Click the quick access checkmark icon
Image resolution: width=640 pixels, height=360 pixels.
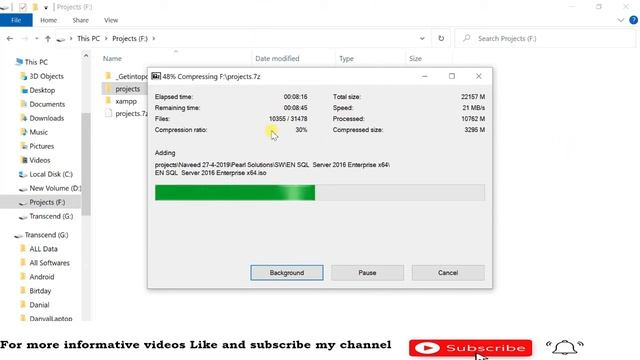click(23, 7)
